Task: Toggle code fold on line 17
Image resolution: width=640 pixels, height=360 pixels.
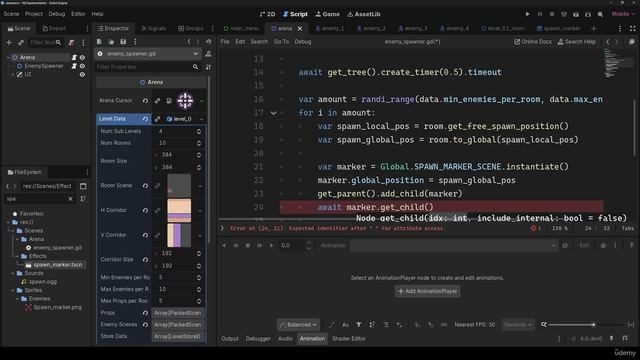Action: pyautogui.click(x=273, y=113)
